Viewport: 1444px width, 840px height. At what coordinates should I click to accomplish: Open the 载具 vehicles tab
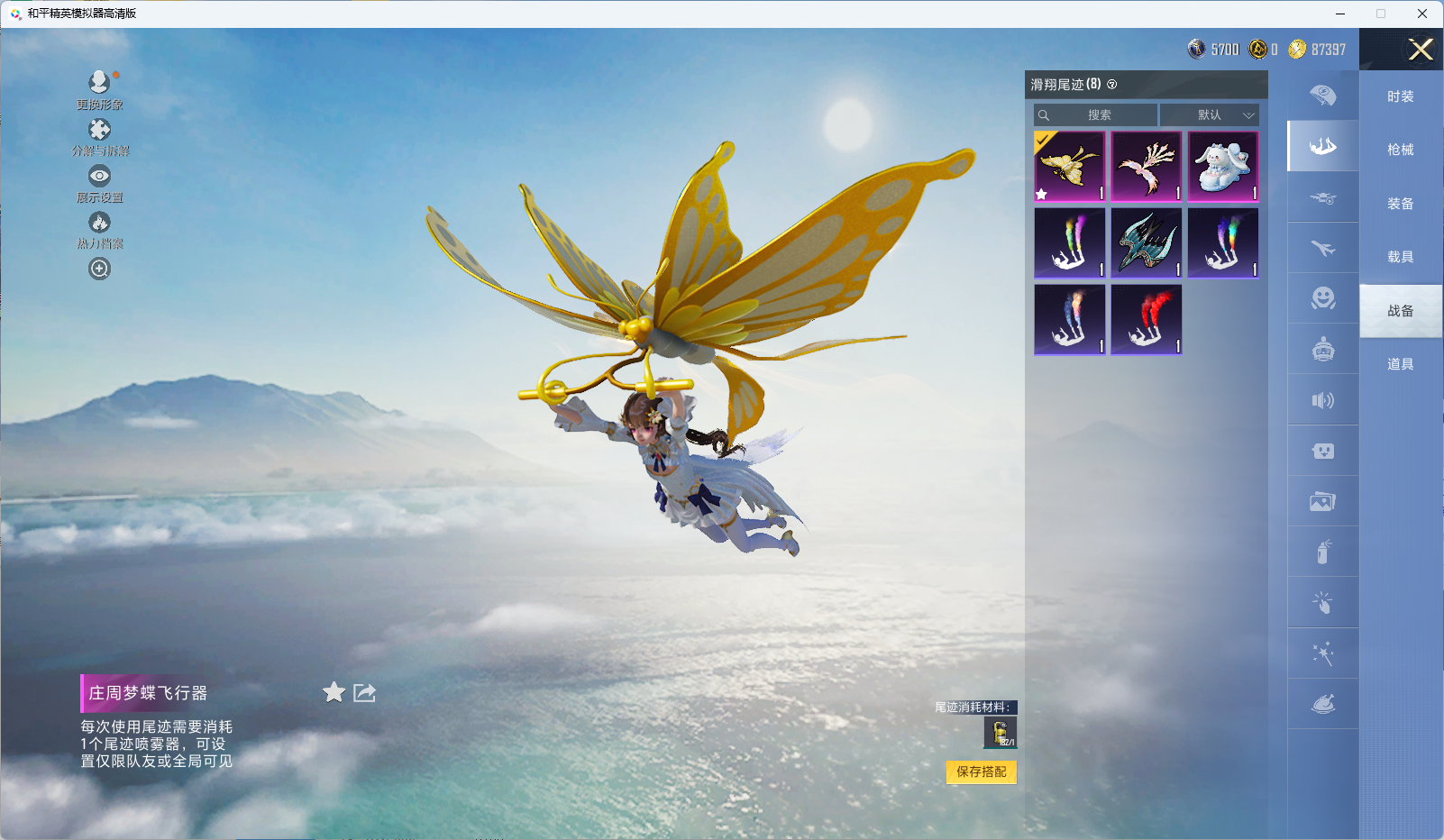[1400, 257]
